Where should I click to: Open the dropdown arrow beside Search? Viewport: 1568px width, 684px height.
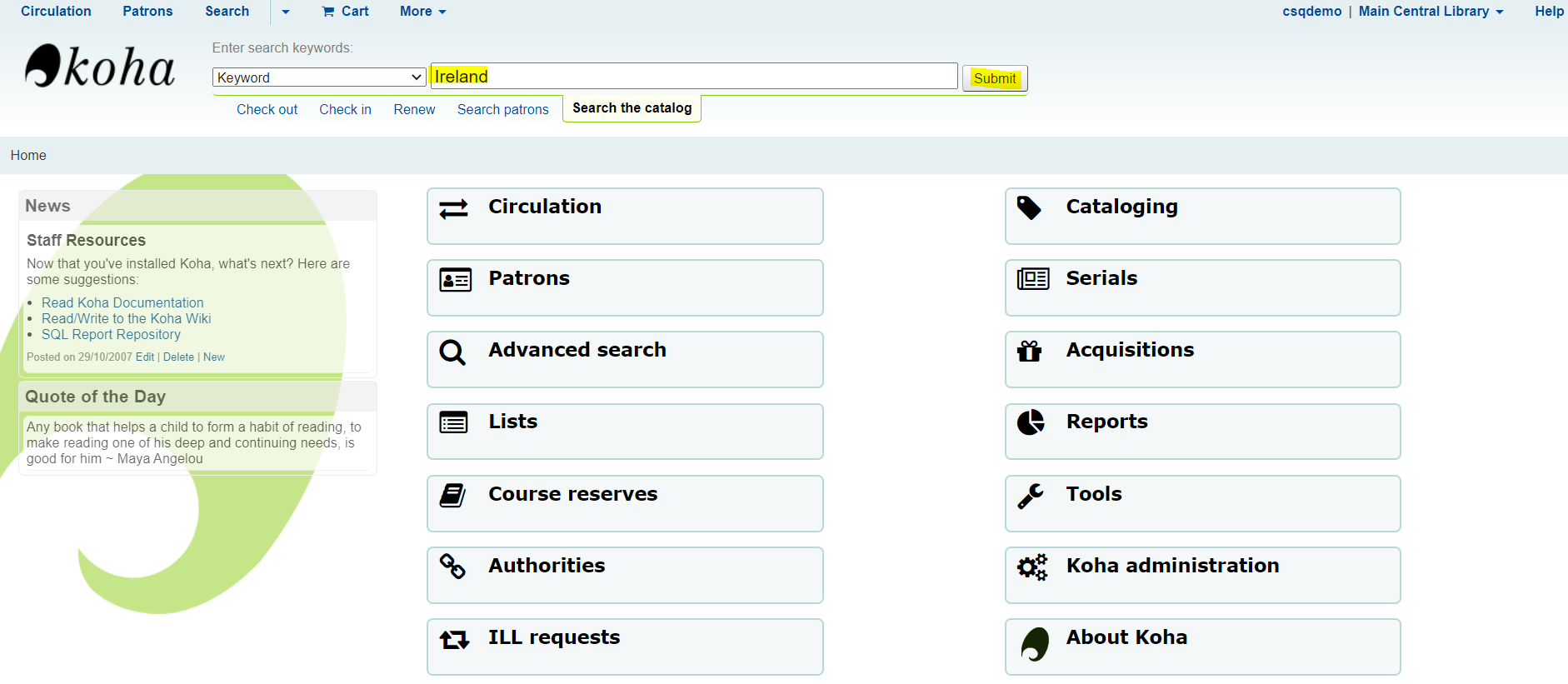click(x=286, y=12)
